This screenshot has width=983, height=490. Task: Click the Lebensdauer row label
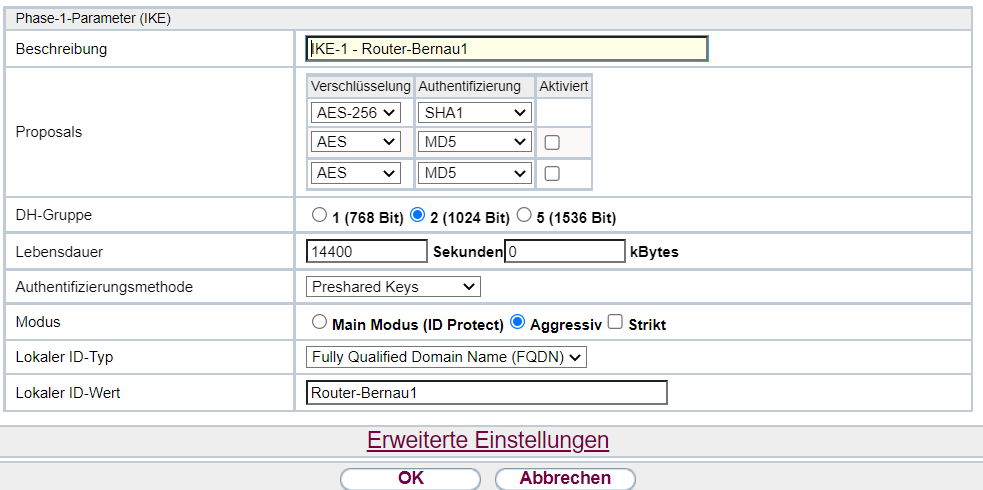click(59, 252)
